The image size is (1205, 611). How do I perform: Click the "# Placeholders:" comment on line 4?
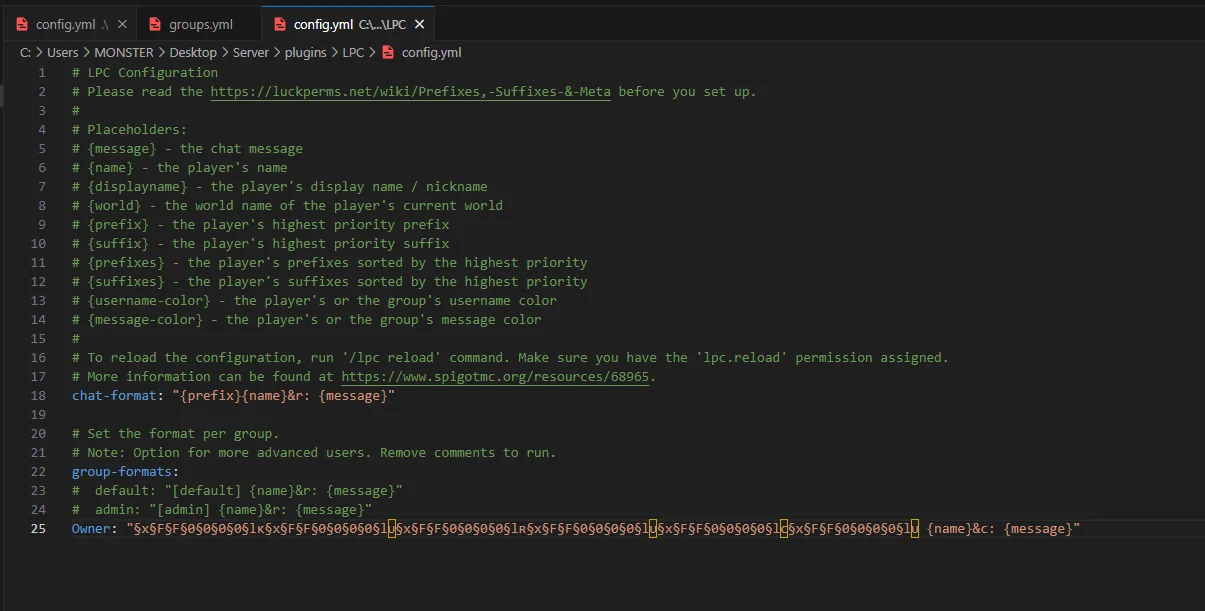click(130, 129)
